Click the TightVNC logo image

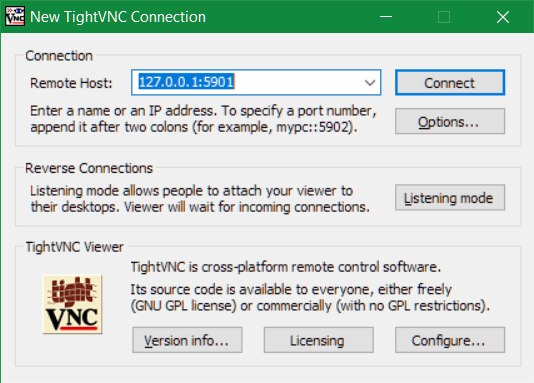(72, 304)
